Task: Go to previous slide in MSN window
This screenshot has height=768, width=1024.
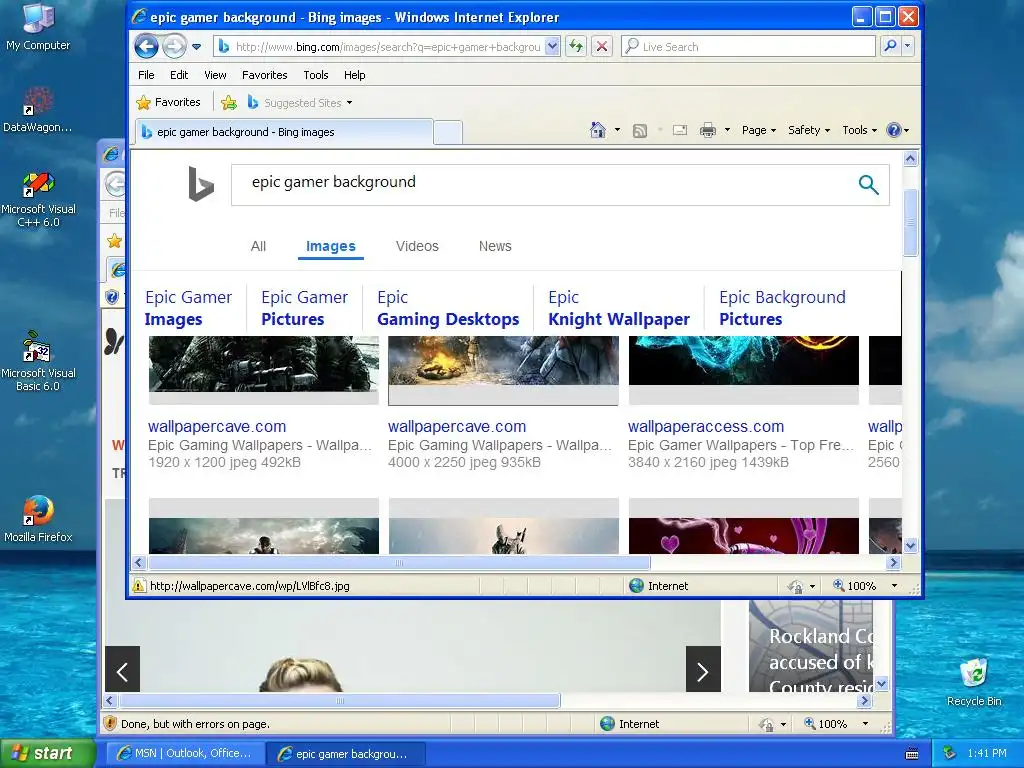Action: (x=122, y=670)
